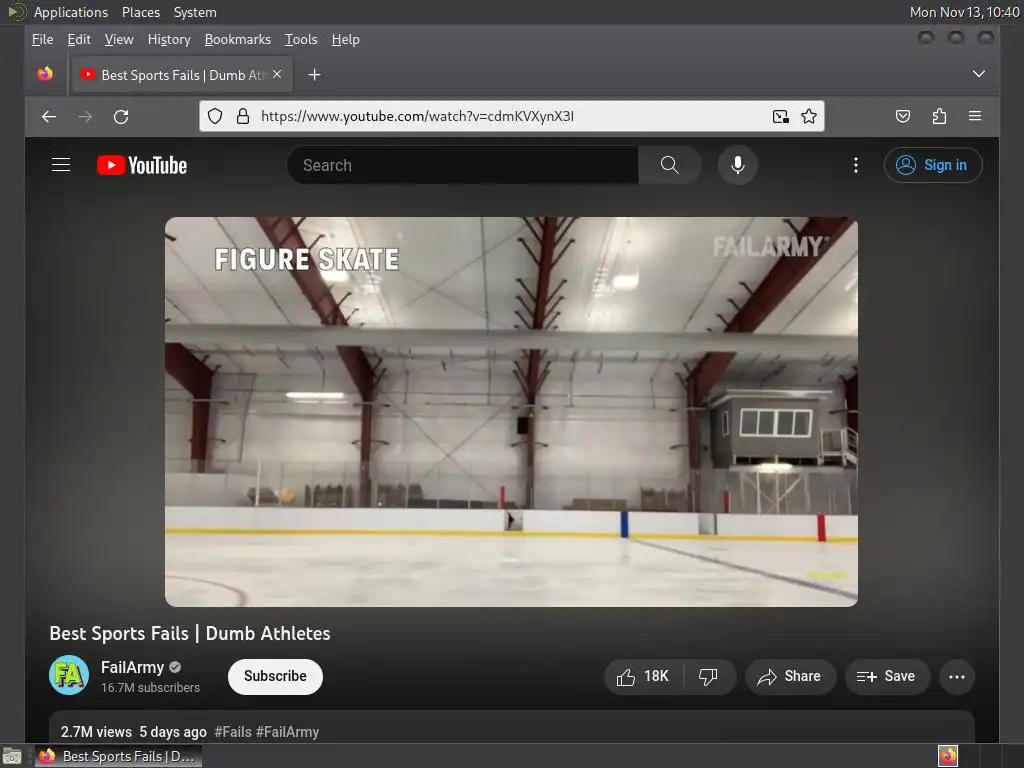Bookmark this page with star
The height and width of the screenshot is (768, 1024).
click(808, 116)
